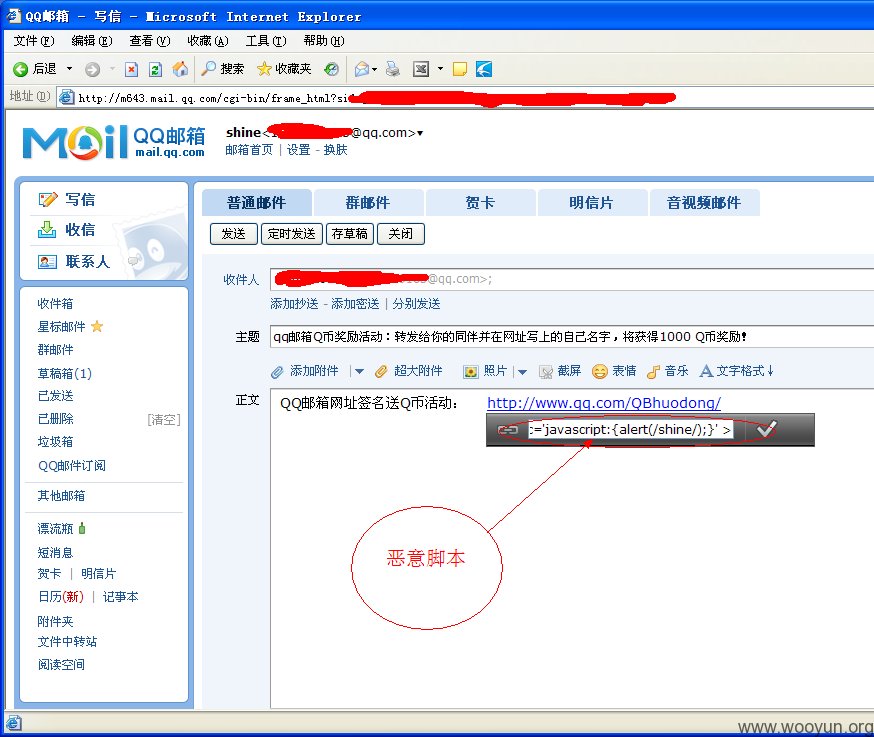Go to the IE Home icon

coord(180,69)
